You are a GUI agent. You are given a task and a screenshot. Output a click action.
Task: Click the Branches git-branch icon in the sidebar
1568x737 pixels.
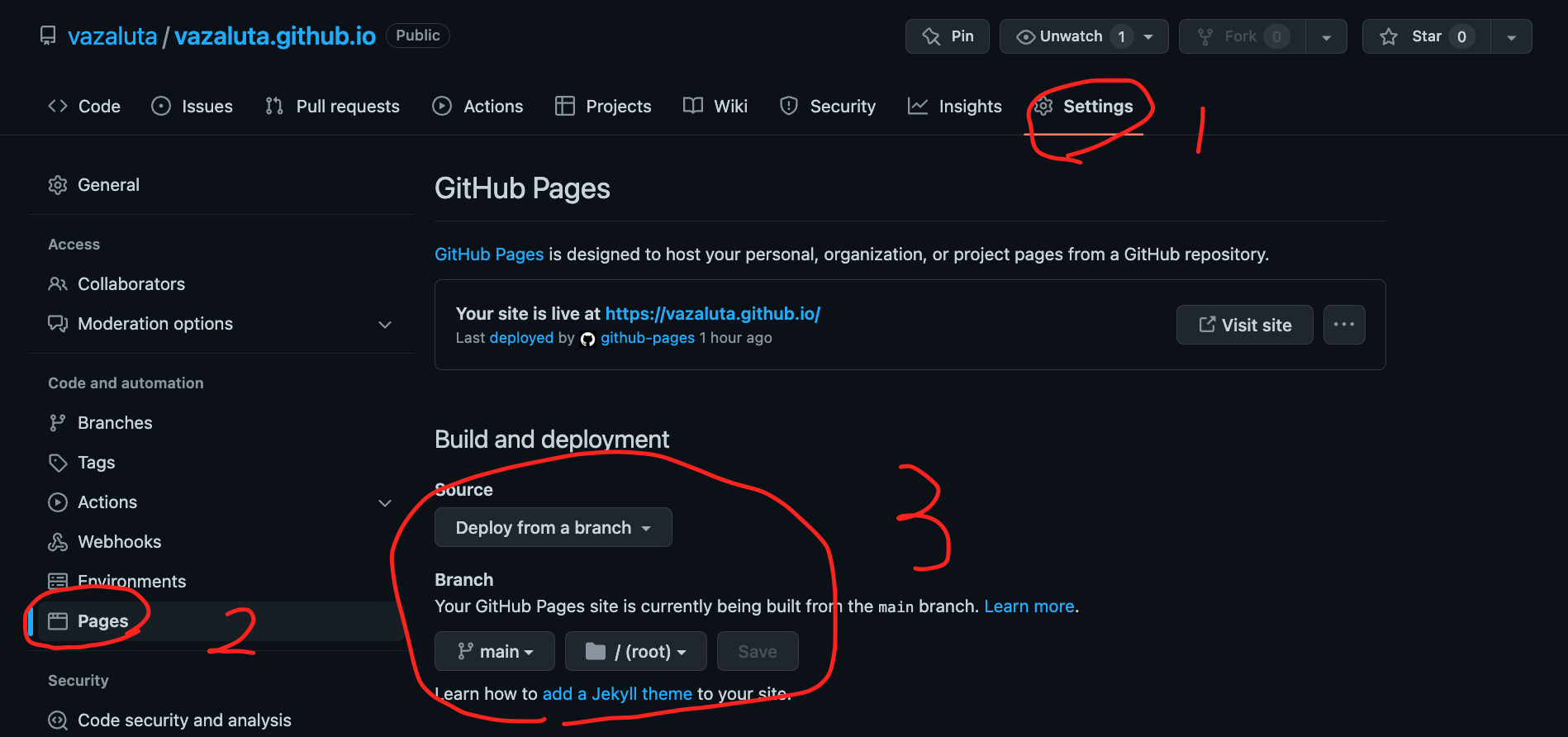click(x=57, y=423)
